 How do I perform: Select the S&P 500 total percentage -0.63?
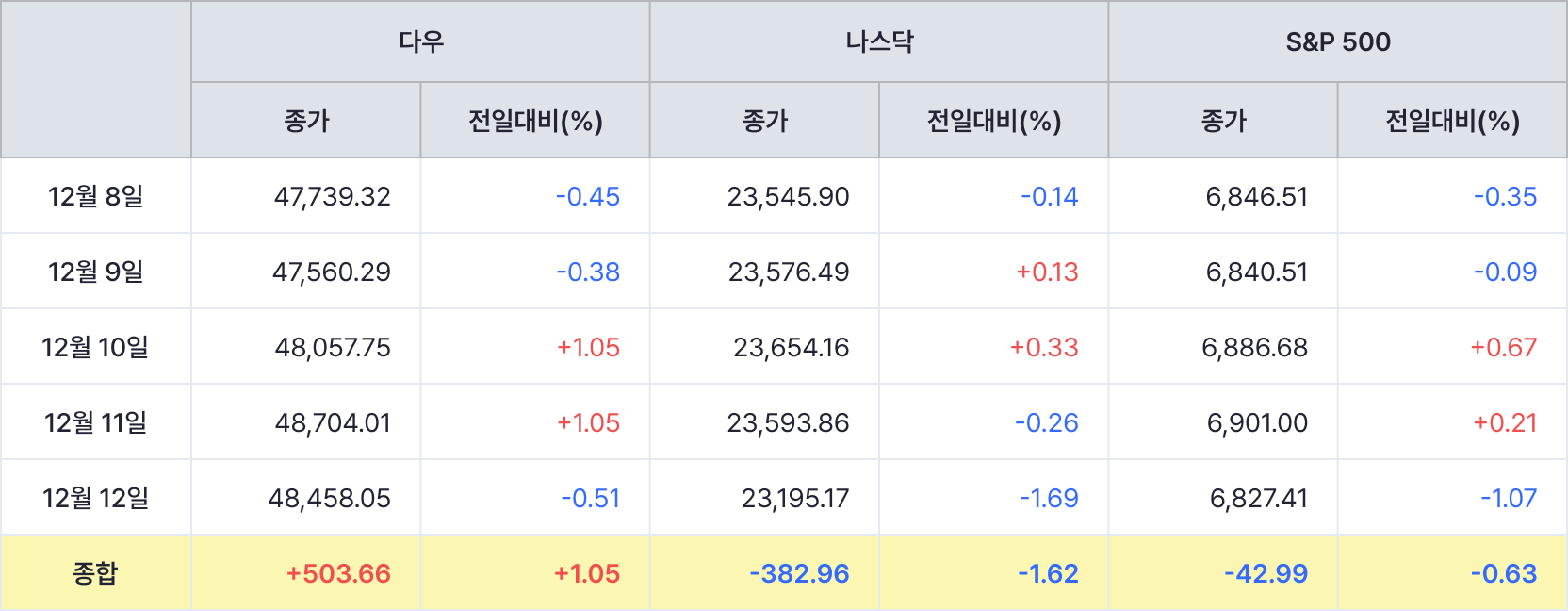click(x=1504, y=573)
